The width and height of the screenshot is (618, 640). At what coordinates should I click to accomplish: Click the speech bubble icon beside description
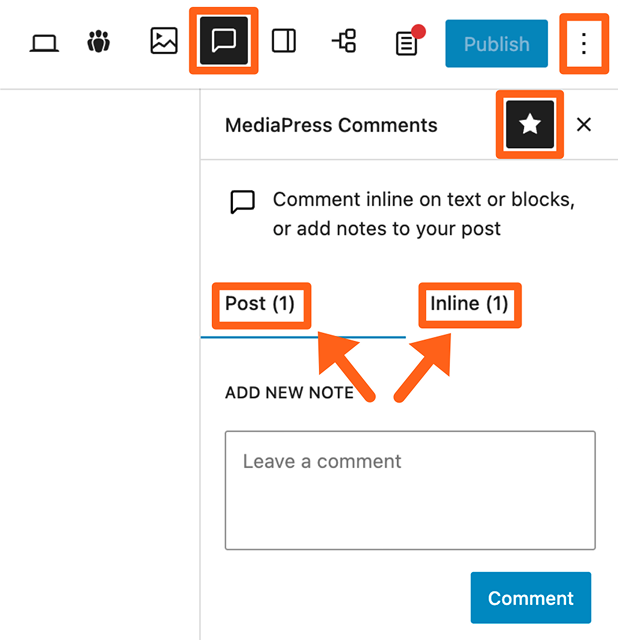point(242,202)
